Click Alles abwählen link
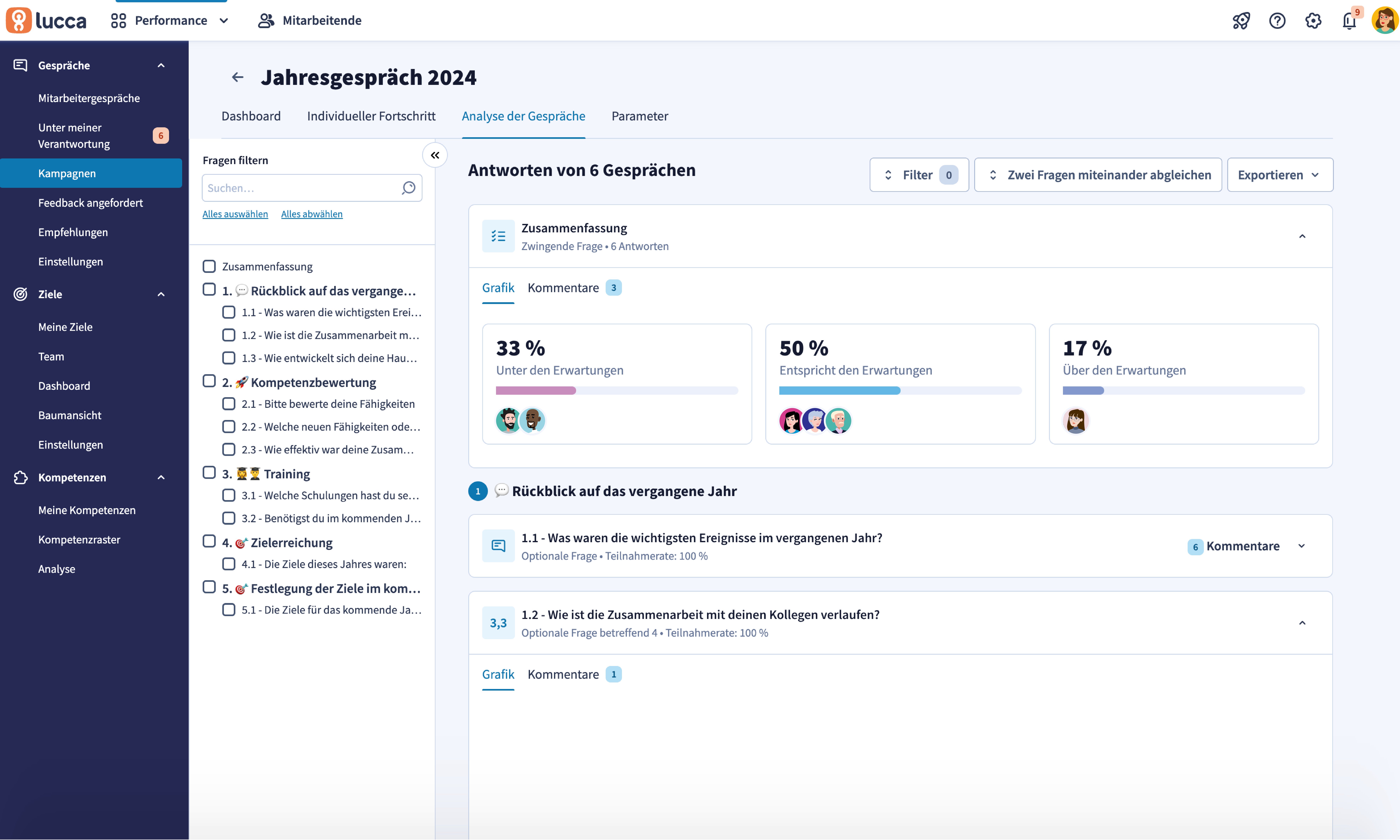 [312, 214]
